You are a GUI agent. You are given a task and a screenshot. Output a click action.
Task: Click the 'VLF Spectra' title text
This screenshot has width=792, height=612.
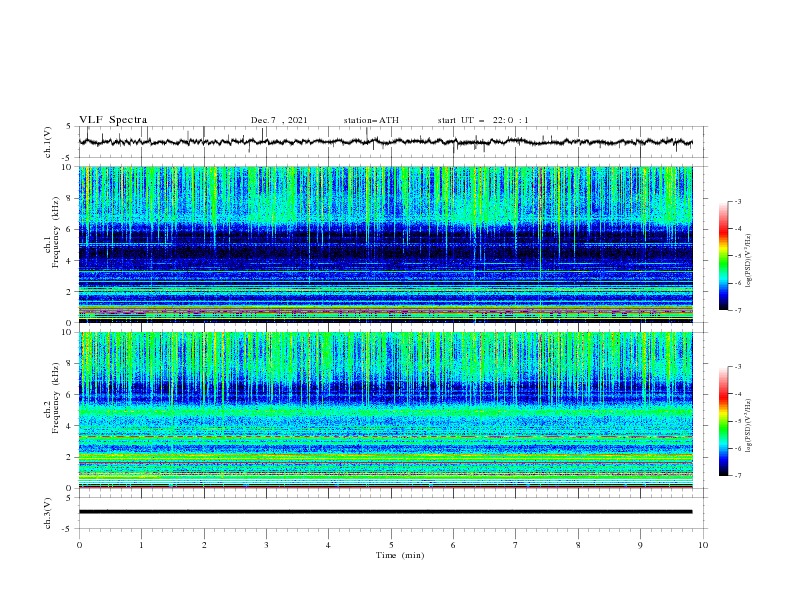click(x=113, y=120)
